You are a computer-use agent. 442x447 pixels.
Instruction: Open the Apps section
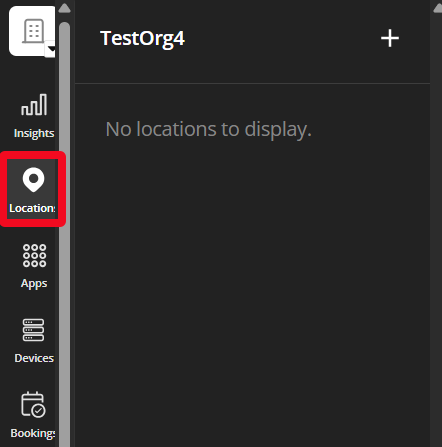34,266
